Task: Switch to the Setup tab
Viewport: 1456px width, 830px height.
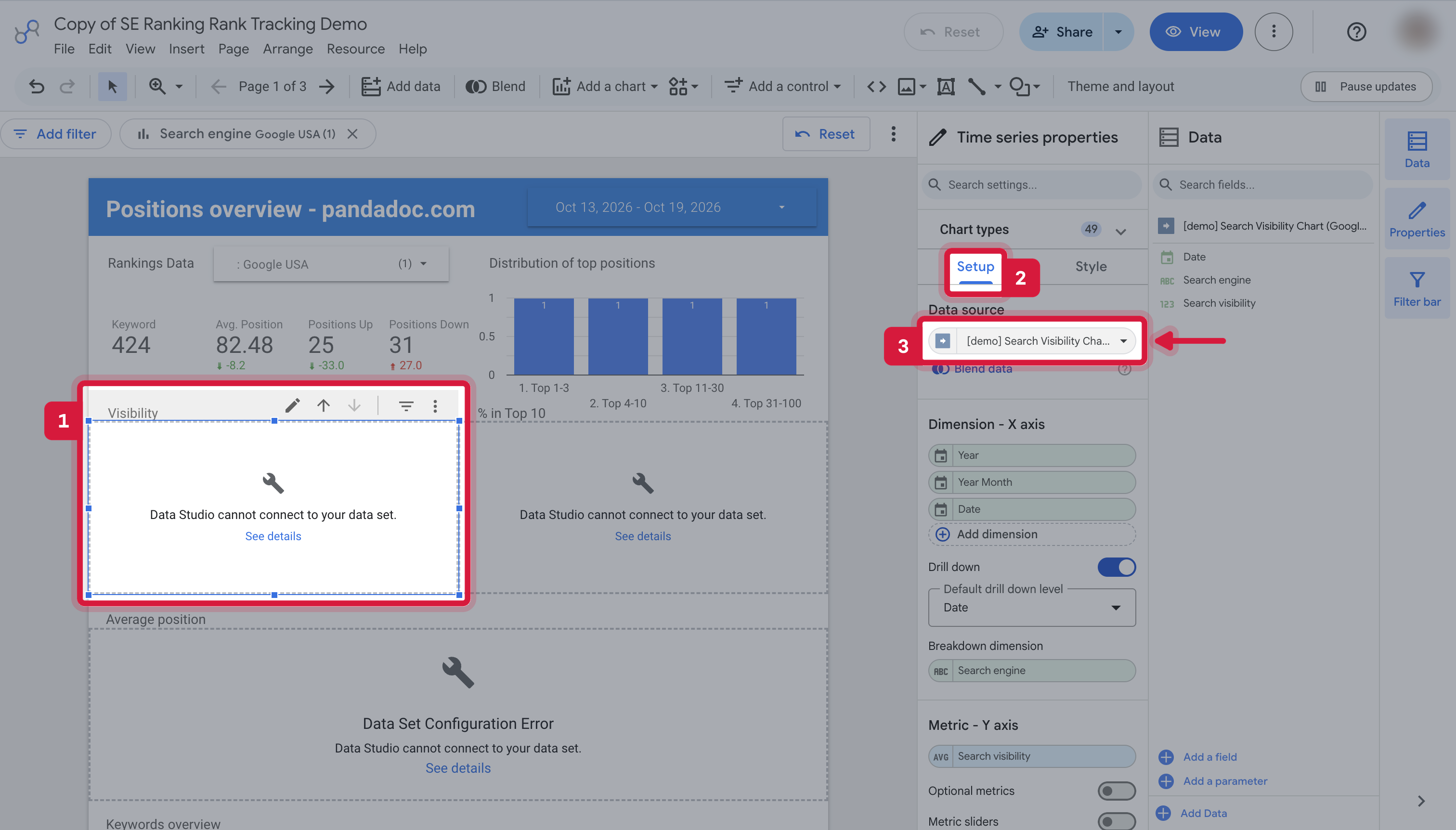Action: (x=975, y=266)
